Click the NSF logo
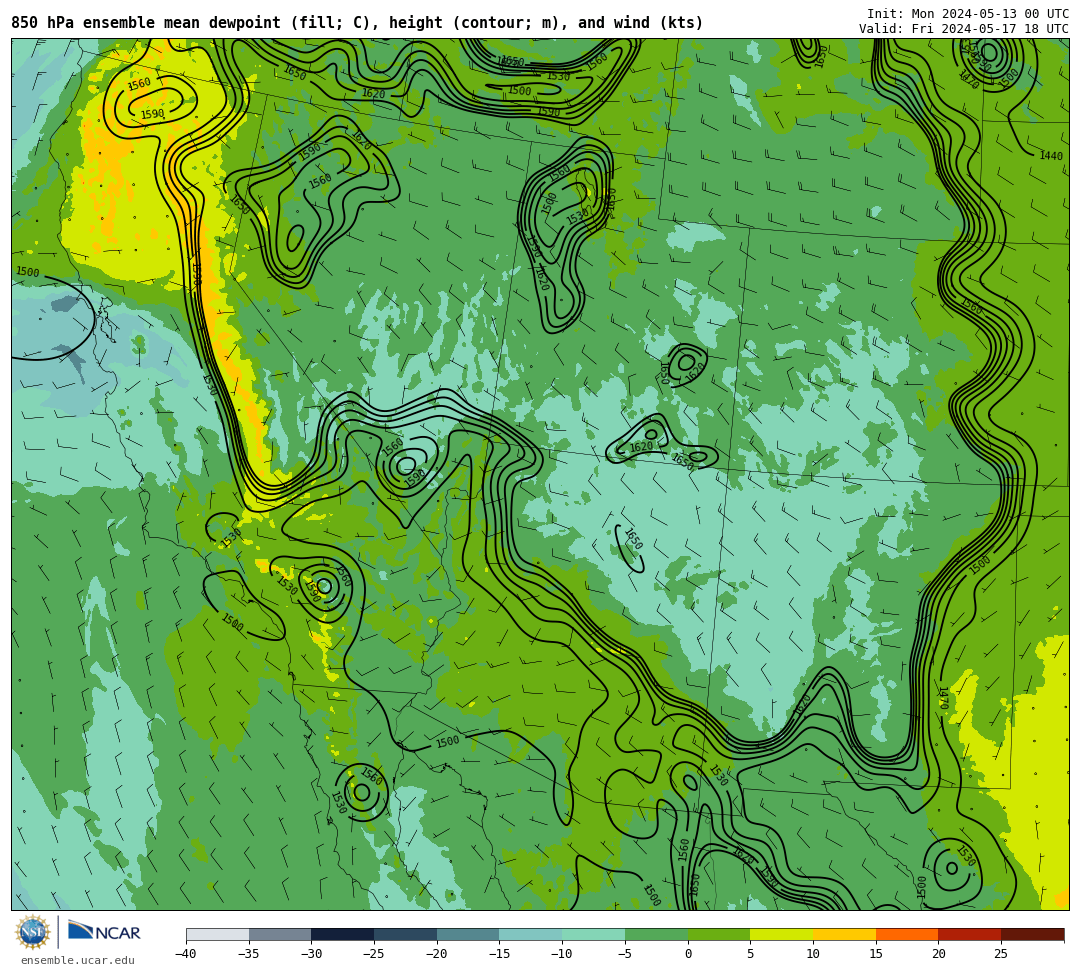The height and width of the screenshot is (973, 1080). coord(33,932)
